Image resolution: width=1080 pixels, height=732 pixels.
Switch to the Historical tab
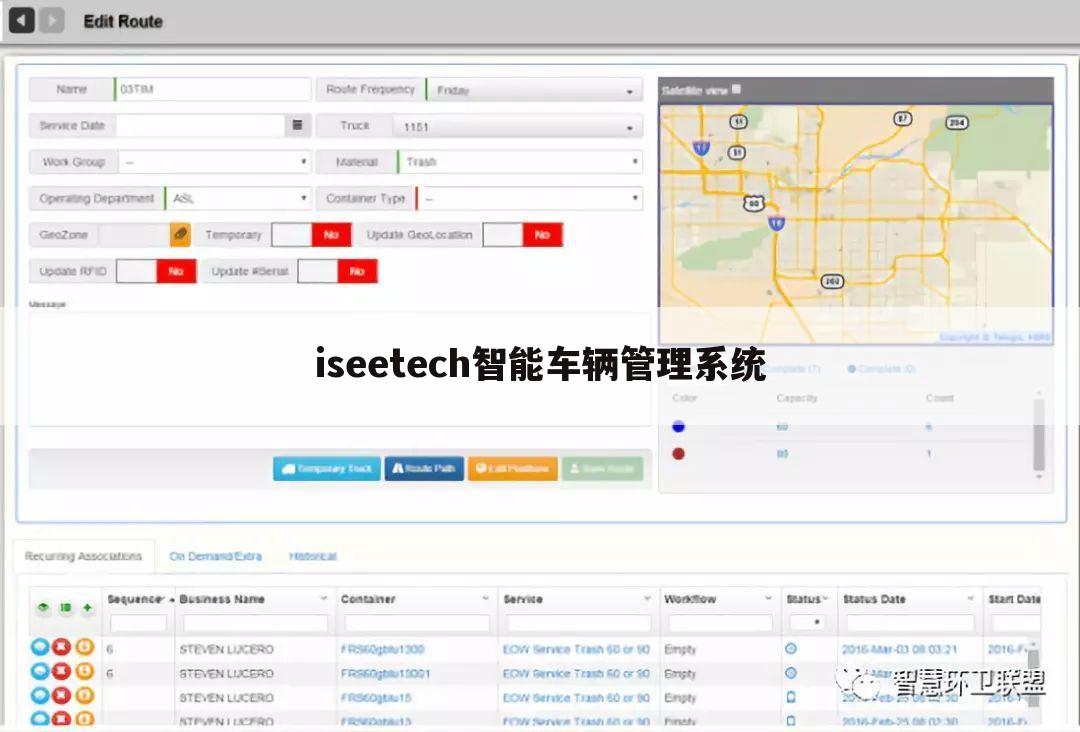click(x=313, y=556)
